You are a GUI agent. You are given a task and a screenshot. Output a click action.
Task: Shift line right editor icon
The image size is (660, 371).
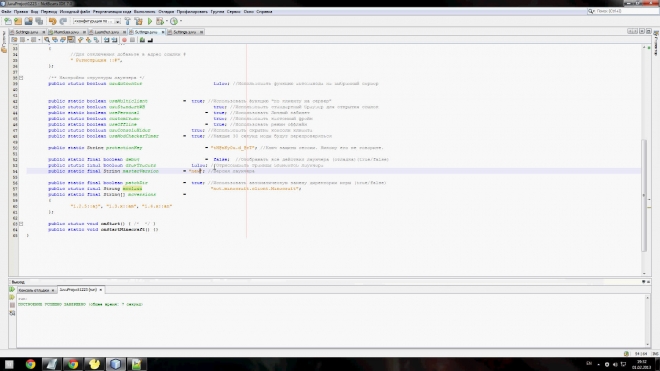(114, 40)
